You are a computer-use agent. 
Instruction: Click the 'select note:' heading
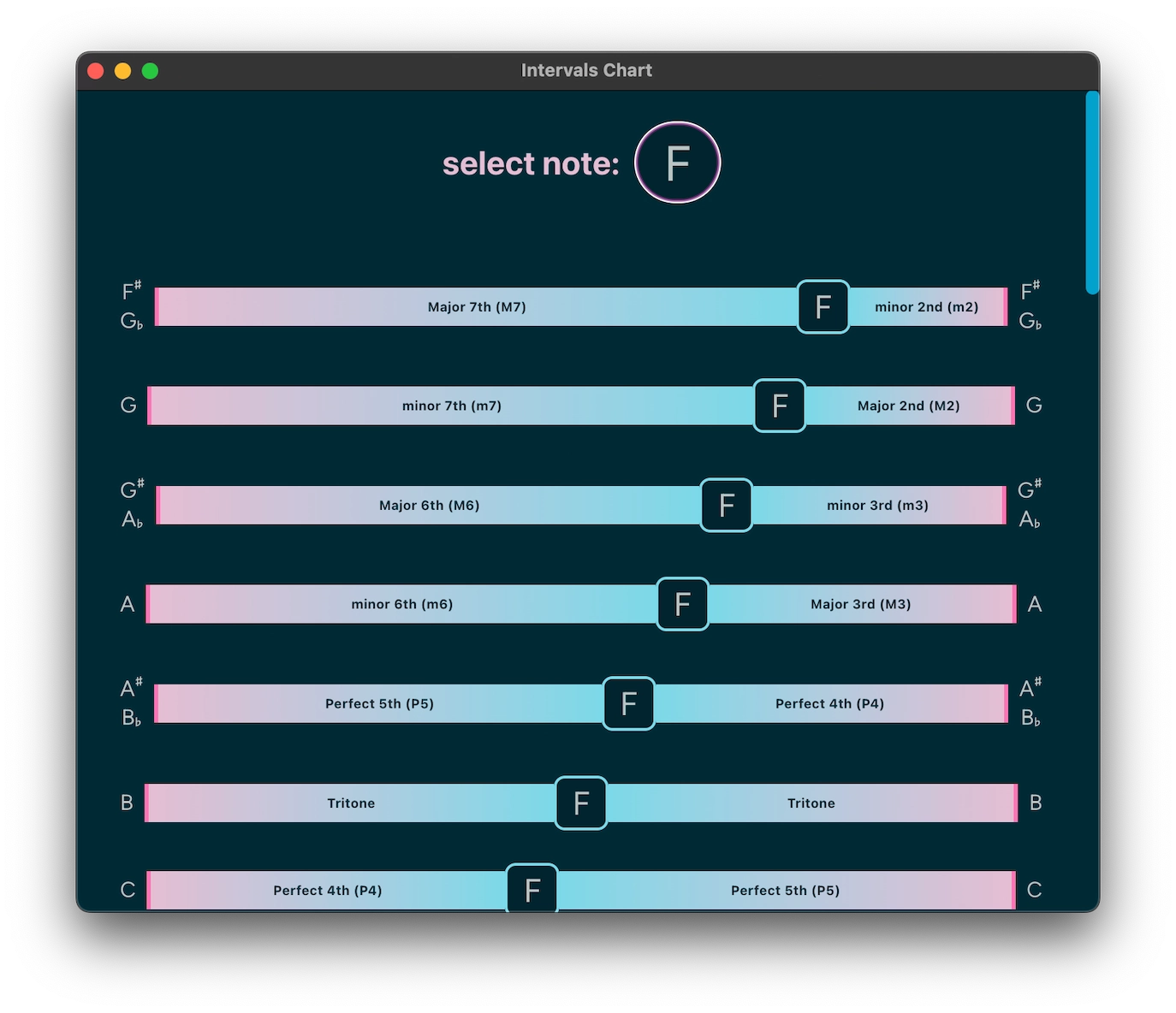(531, 163)
